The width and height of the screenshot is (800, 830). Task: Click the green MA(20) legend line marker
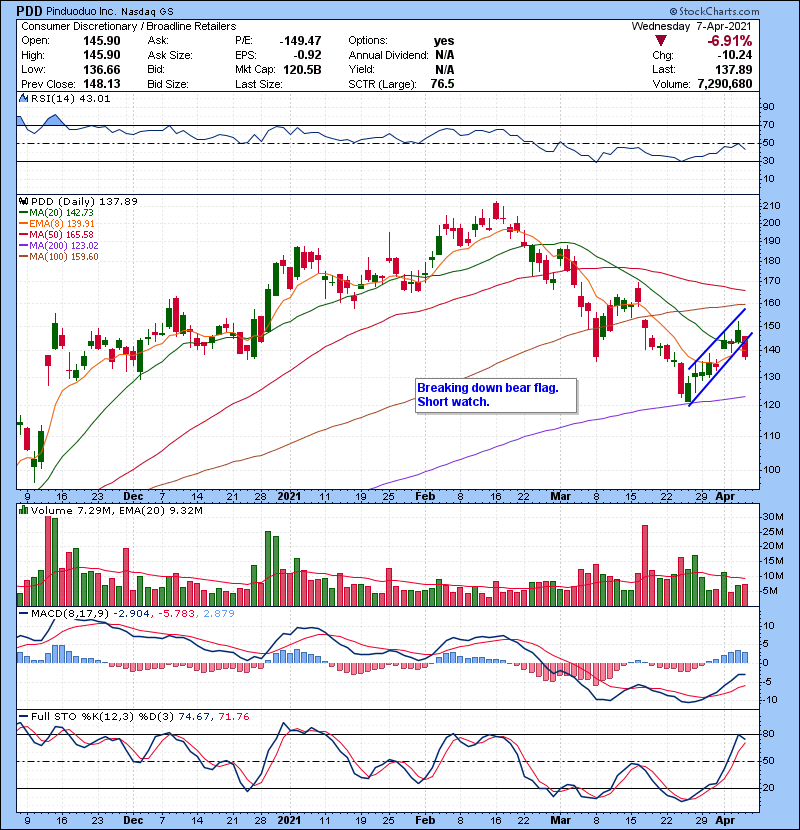pyautogui.click(x=25, y=213)
